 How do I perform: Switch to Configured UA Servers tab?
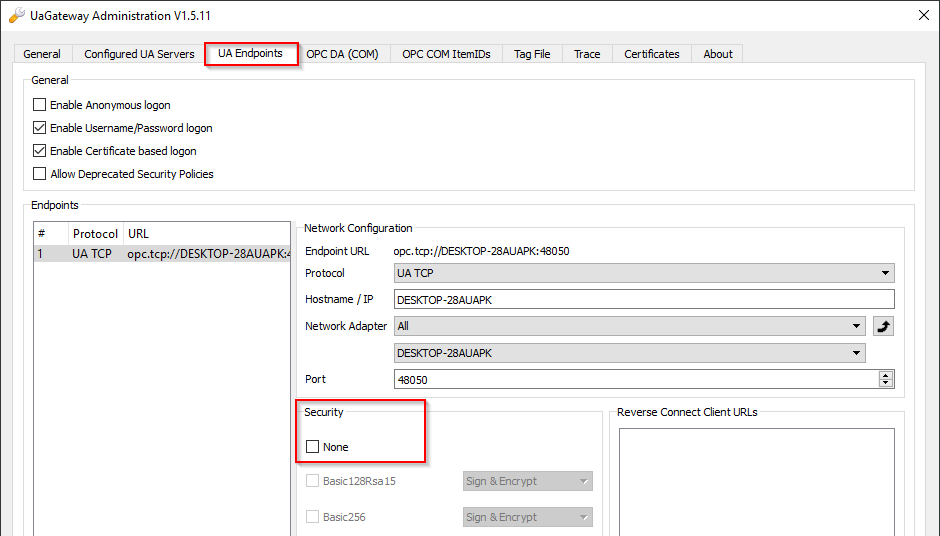139,54
